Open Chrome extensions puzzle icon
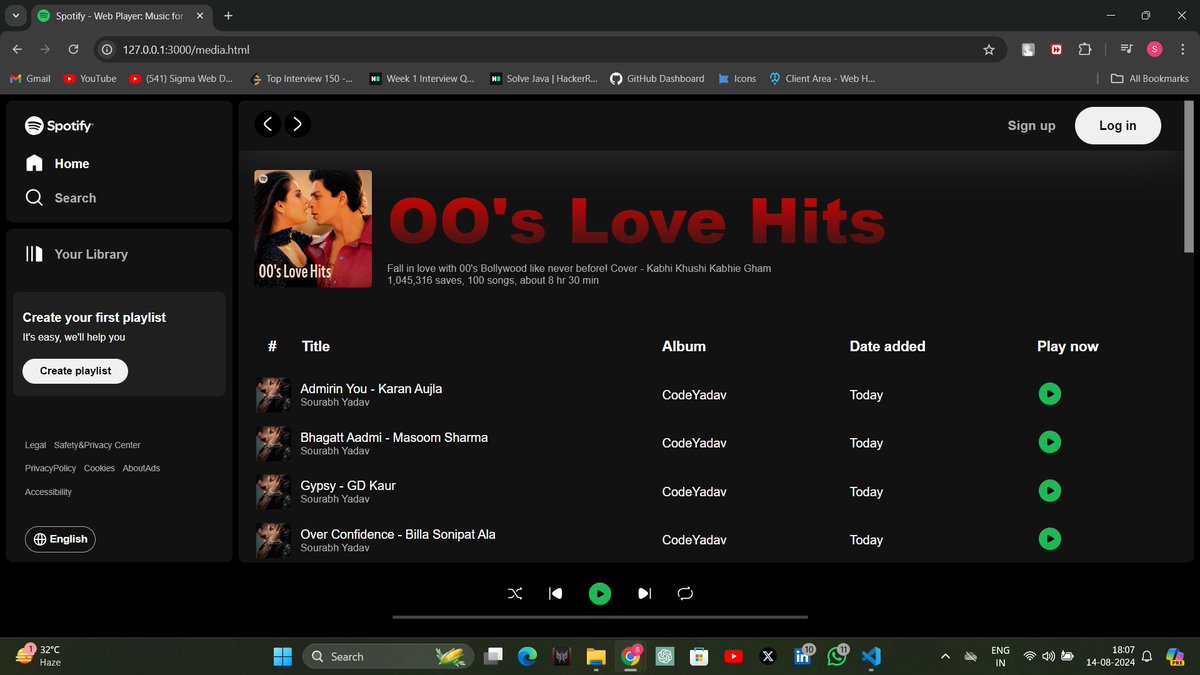 click(x=1085, y=49)
